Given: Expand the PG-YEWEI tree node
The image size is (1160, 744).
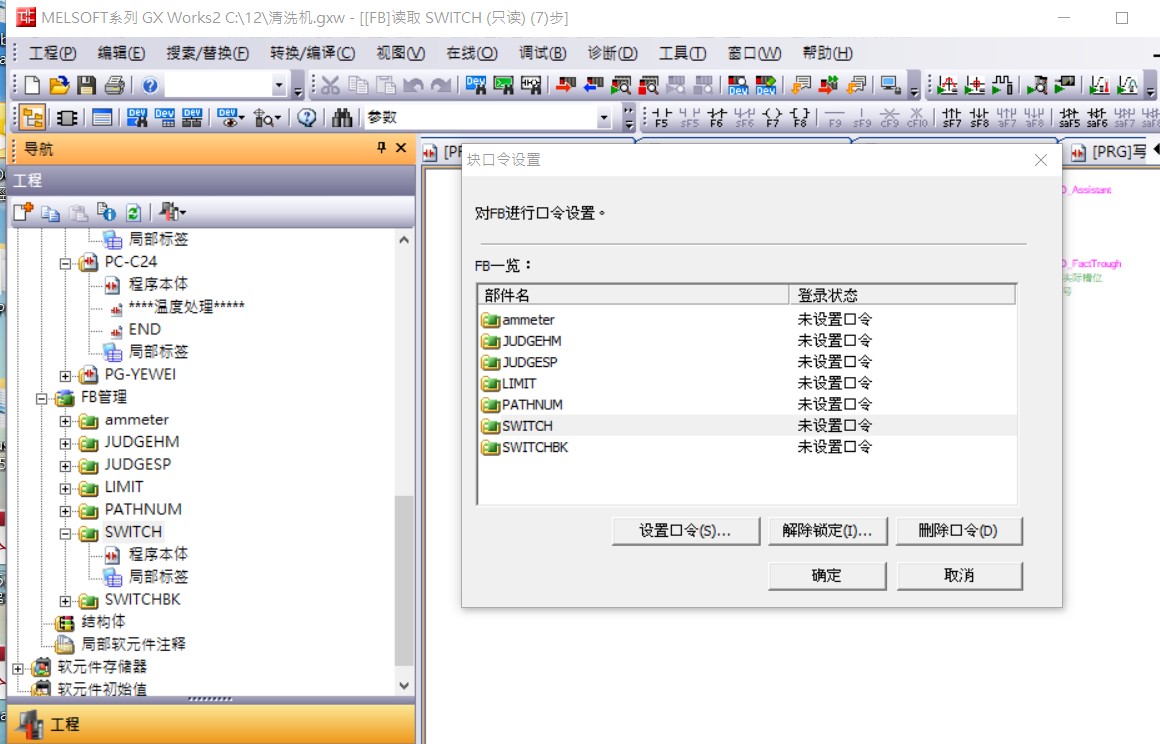Looking at the screenshot, I should point(66,375).
